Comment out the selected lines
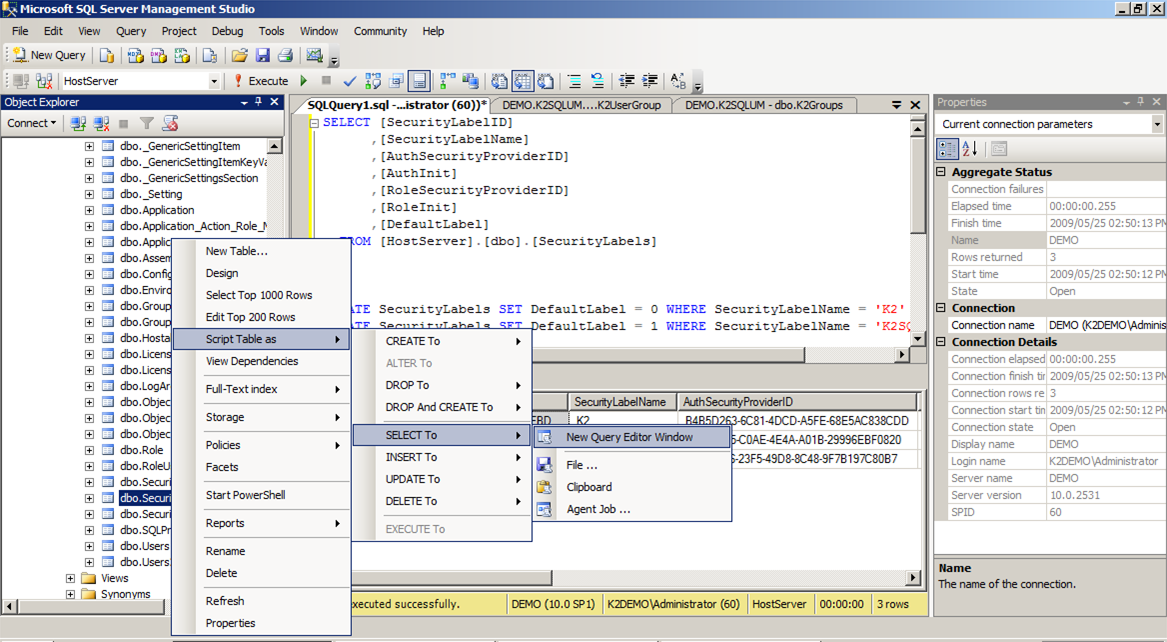The height and width of the screenshot is (642, 1167). (x=574, y=80)
